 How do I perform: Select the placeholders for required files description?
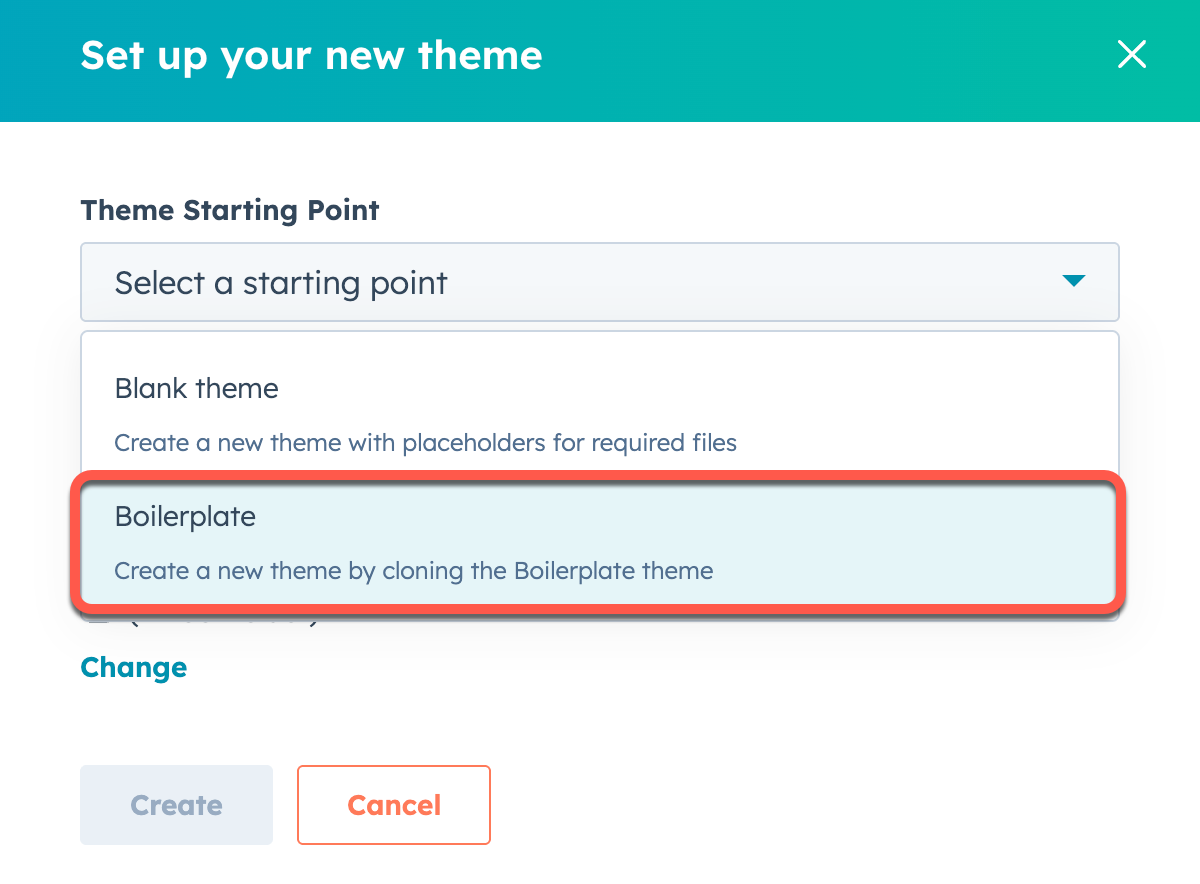[425, 442]
